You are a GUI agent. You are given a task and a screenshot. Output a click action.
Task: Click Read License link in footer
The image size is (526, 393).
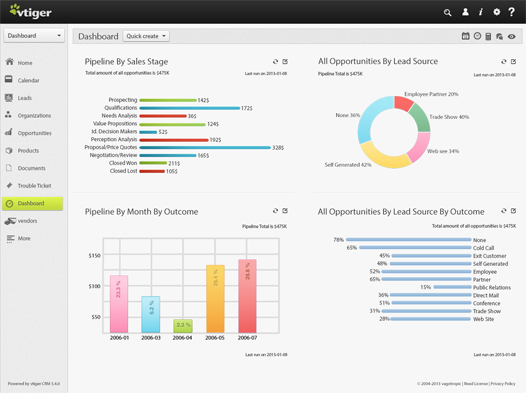tap(476, 383)
